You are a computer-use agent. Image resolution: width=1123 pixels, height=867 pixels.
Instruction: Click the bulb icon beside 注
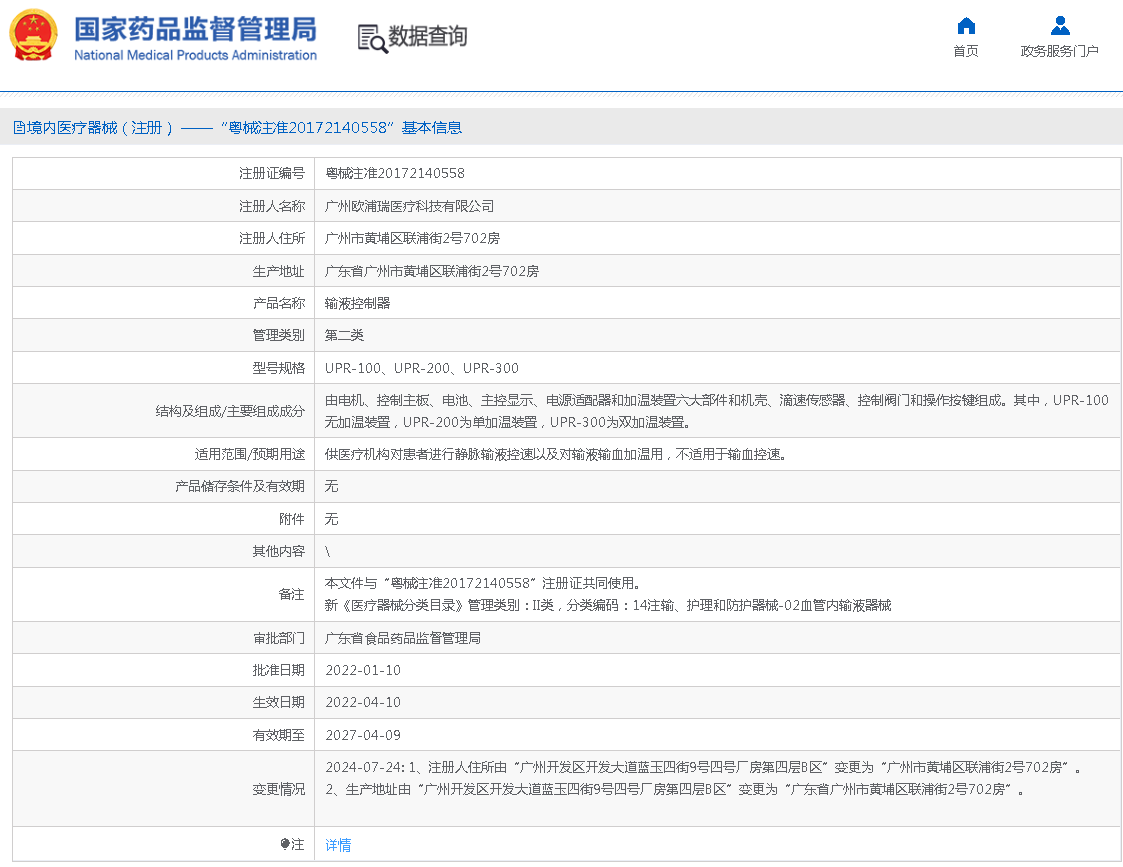click(284, 845)
